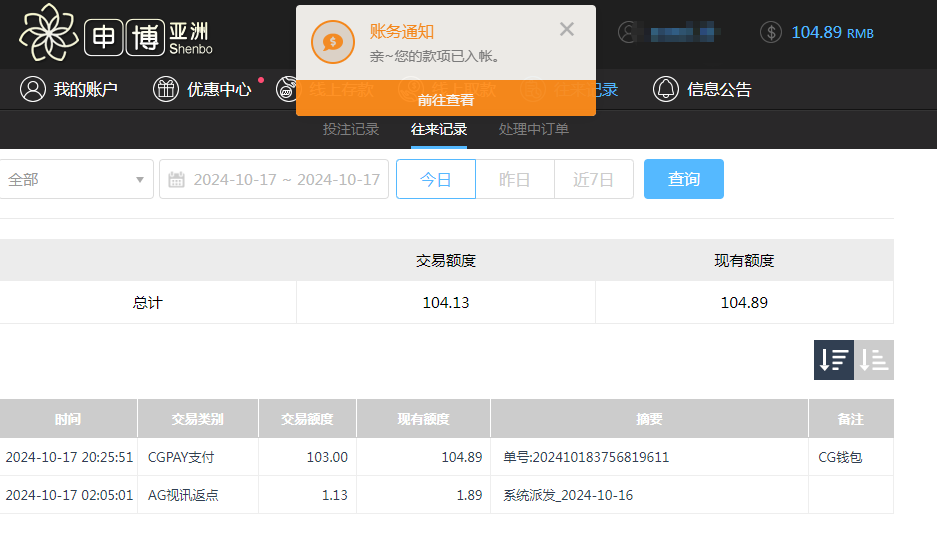This screenshot has width=937, height=536.
Task: Switch to 处理中订单 tab
Action: point(533,130)
